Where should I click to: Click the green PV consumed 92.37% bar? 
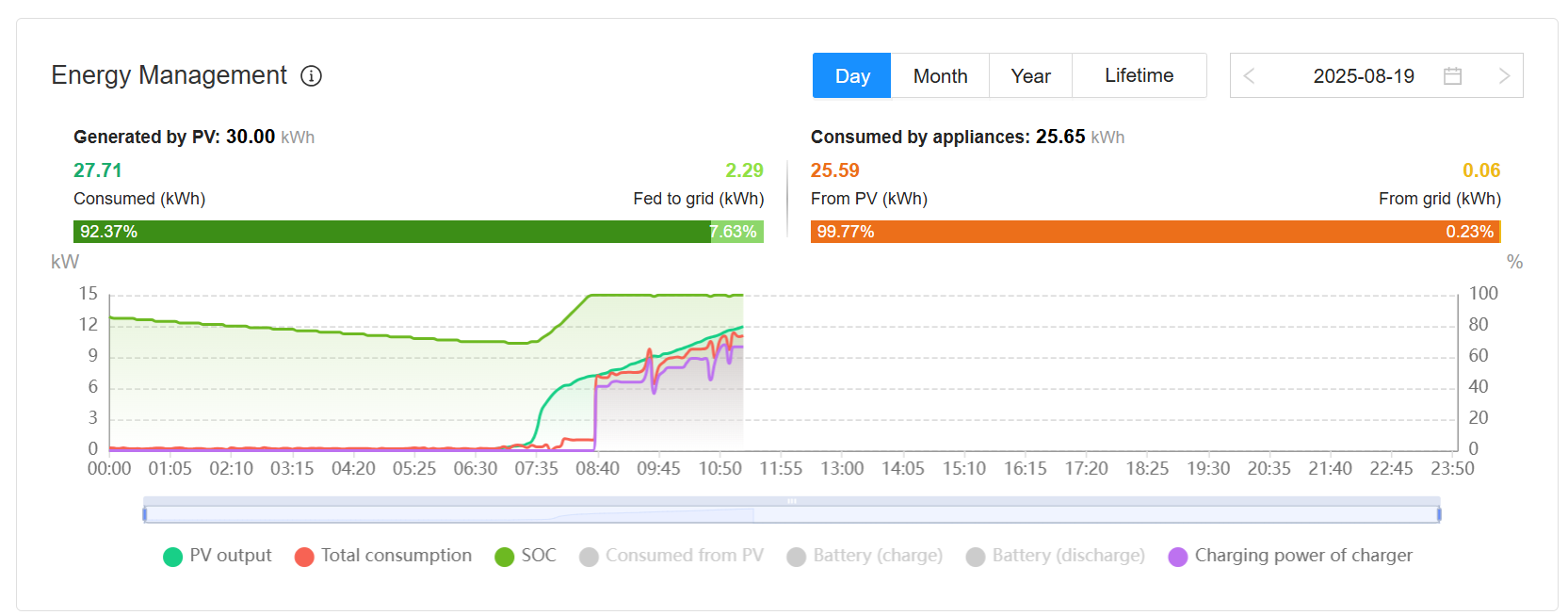pos(391,232)
